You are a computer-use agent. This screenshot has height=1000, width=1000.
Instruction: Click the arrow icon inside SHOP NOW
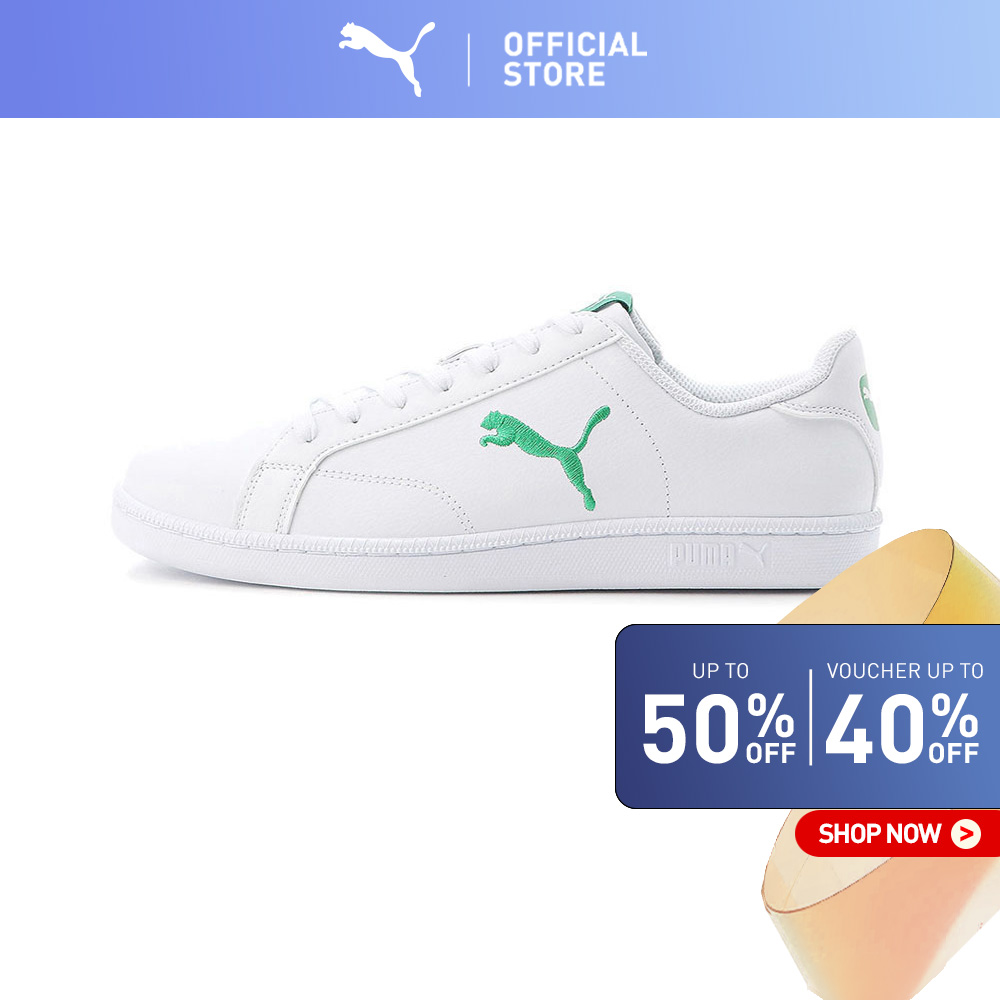966,834
